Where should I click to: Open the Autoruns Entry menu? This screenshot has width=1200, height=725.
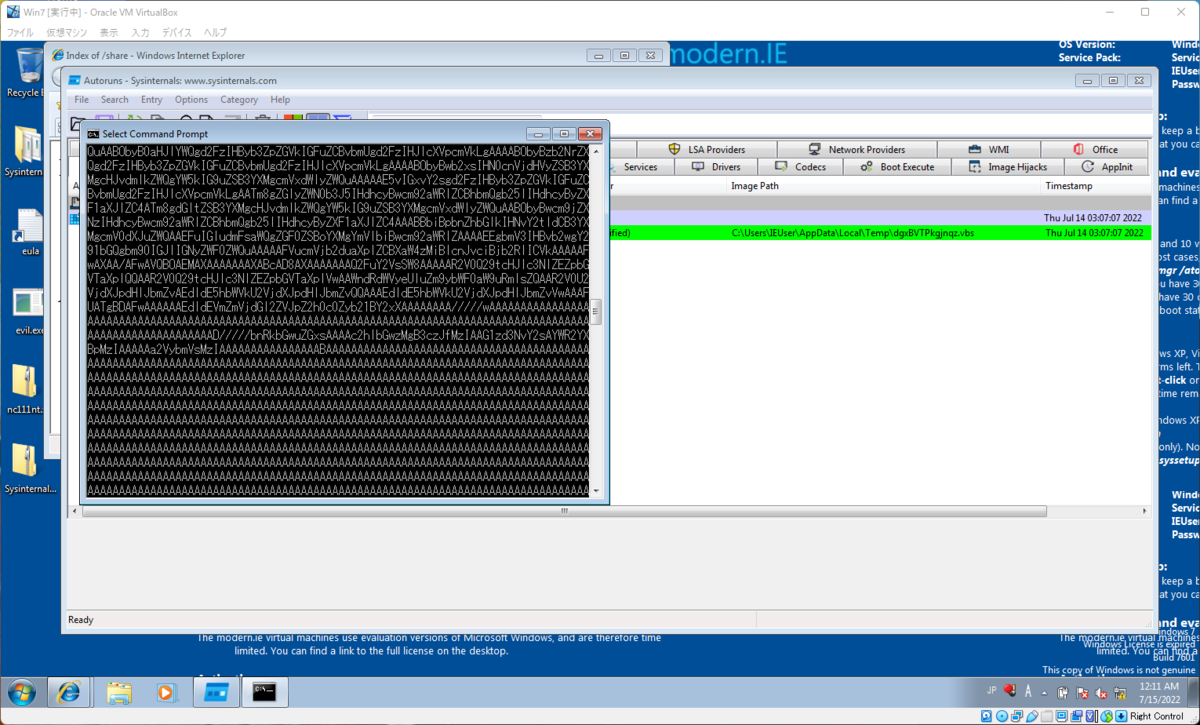point(152,100)
